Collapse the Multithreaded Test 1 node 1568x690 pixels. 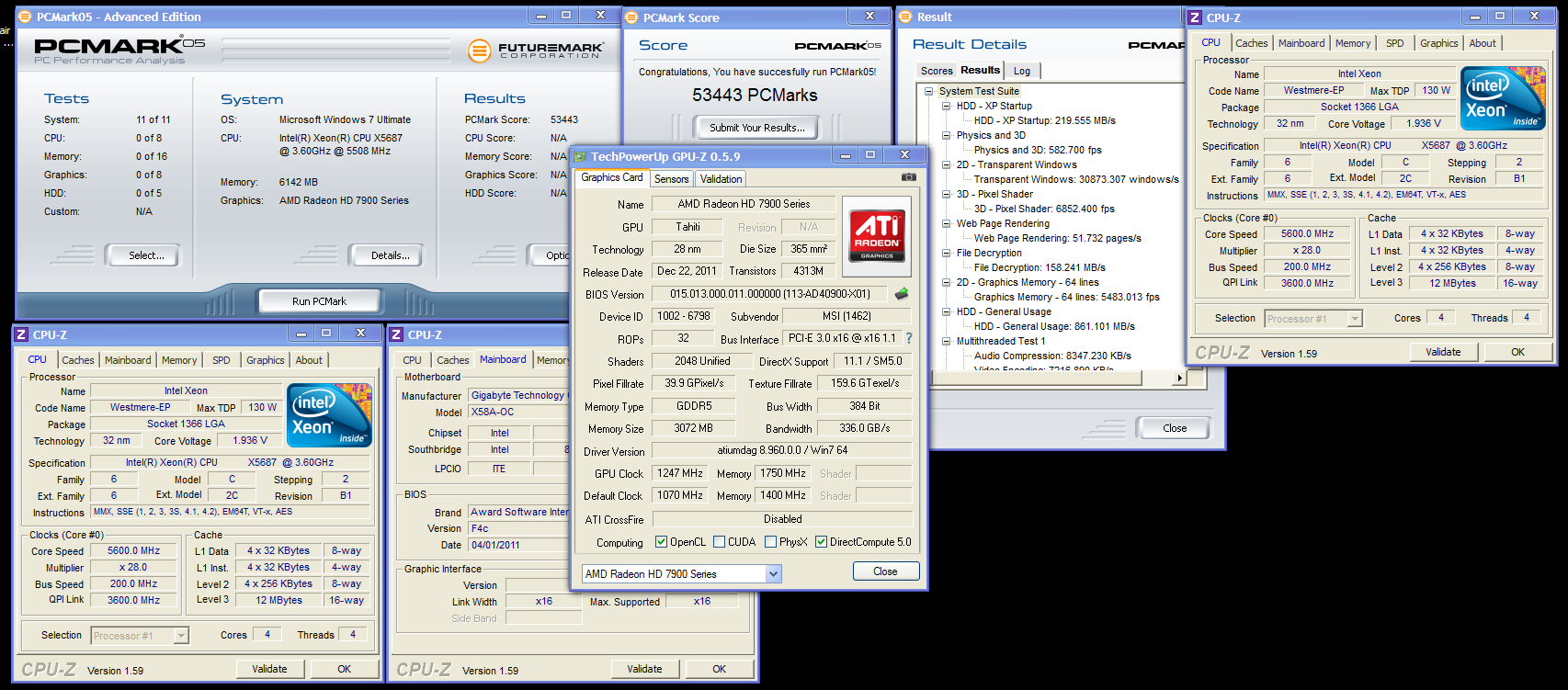click(x=946, y=341)
